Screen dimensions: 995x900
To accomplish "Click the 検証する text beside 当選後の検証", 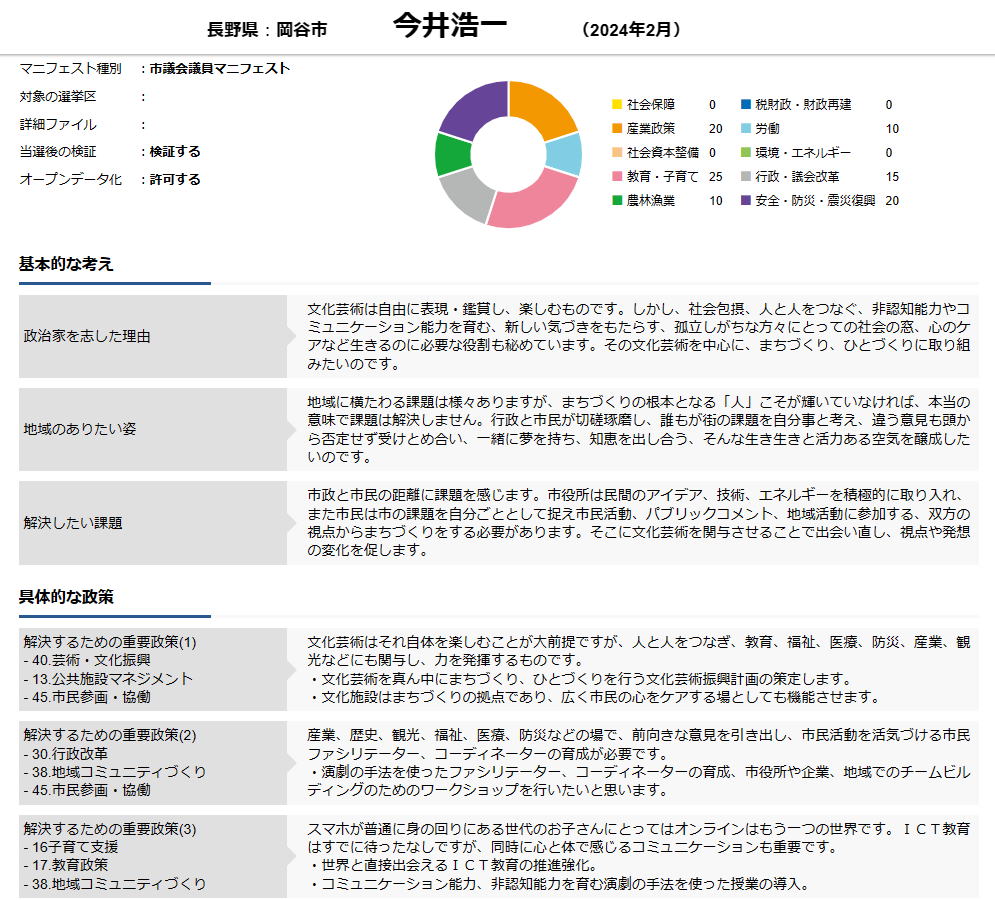I will [175, 152].
